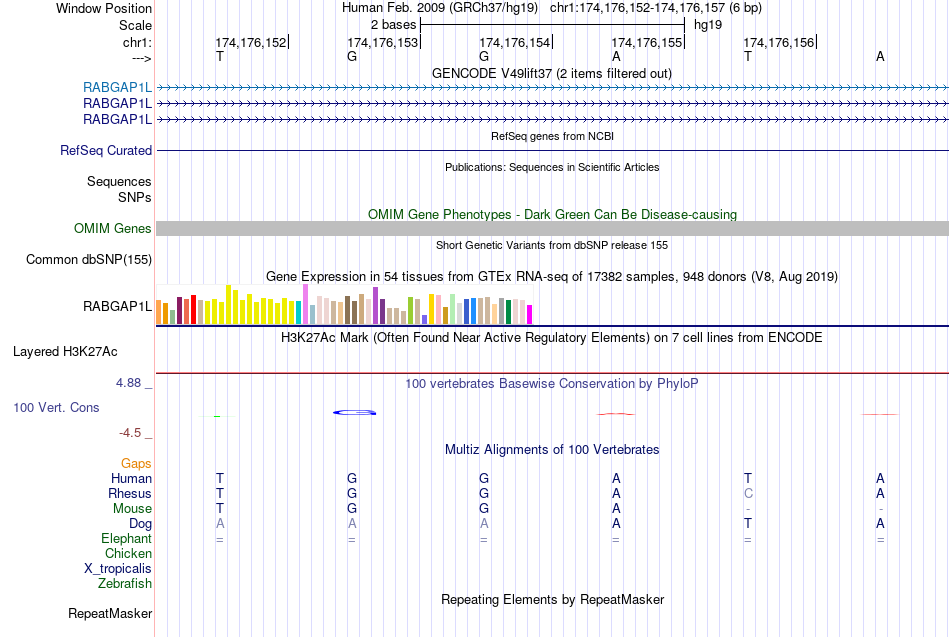
Task: Click the 4.88 conservation scale value
Action: (x=128, y=383)
